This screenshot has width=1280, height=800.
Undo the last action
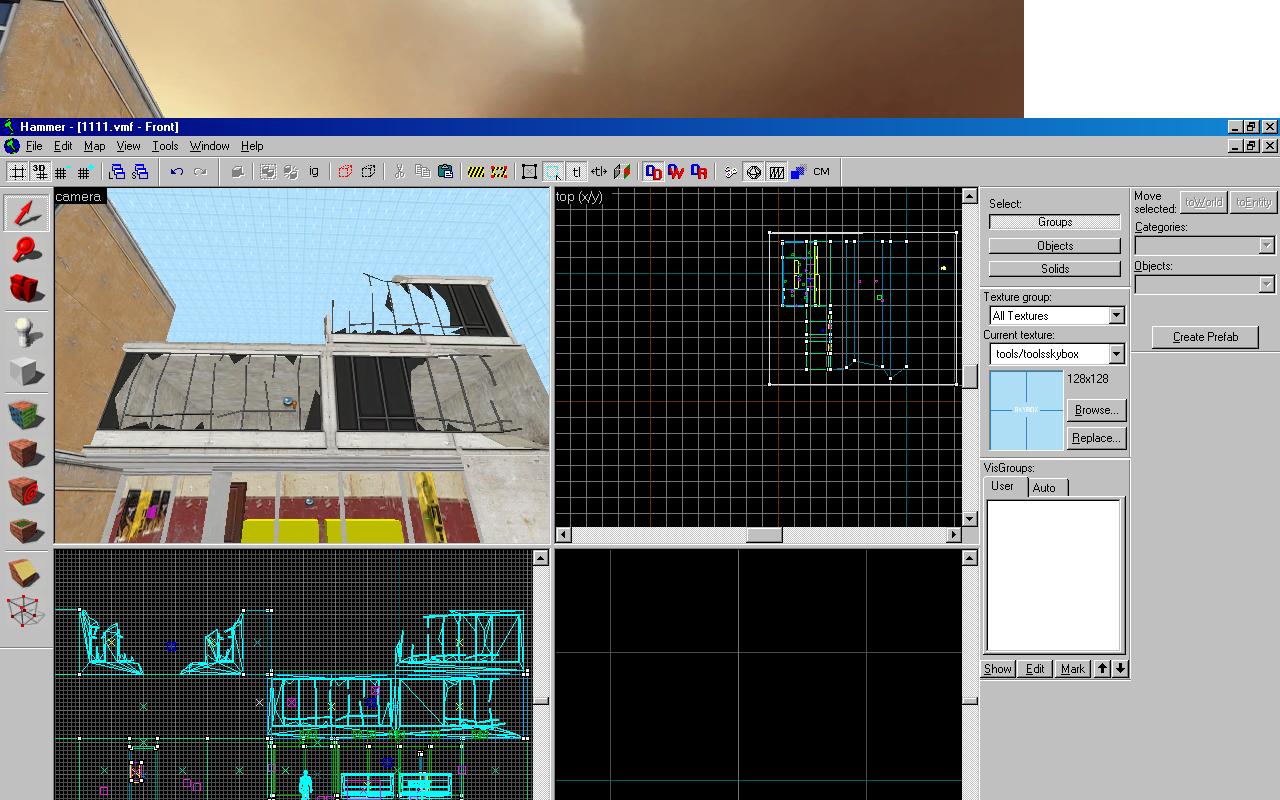pyautogui.click(x=177, y=172)
